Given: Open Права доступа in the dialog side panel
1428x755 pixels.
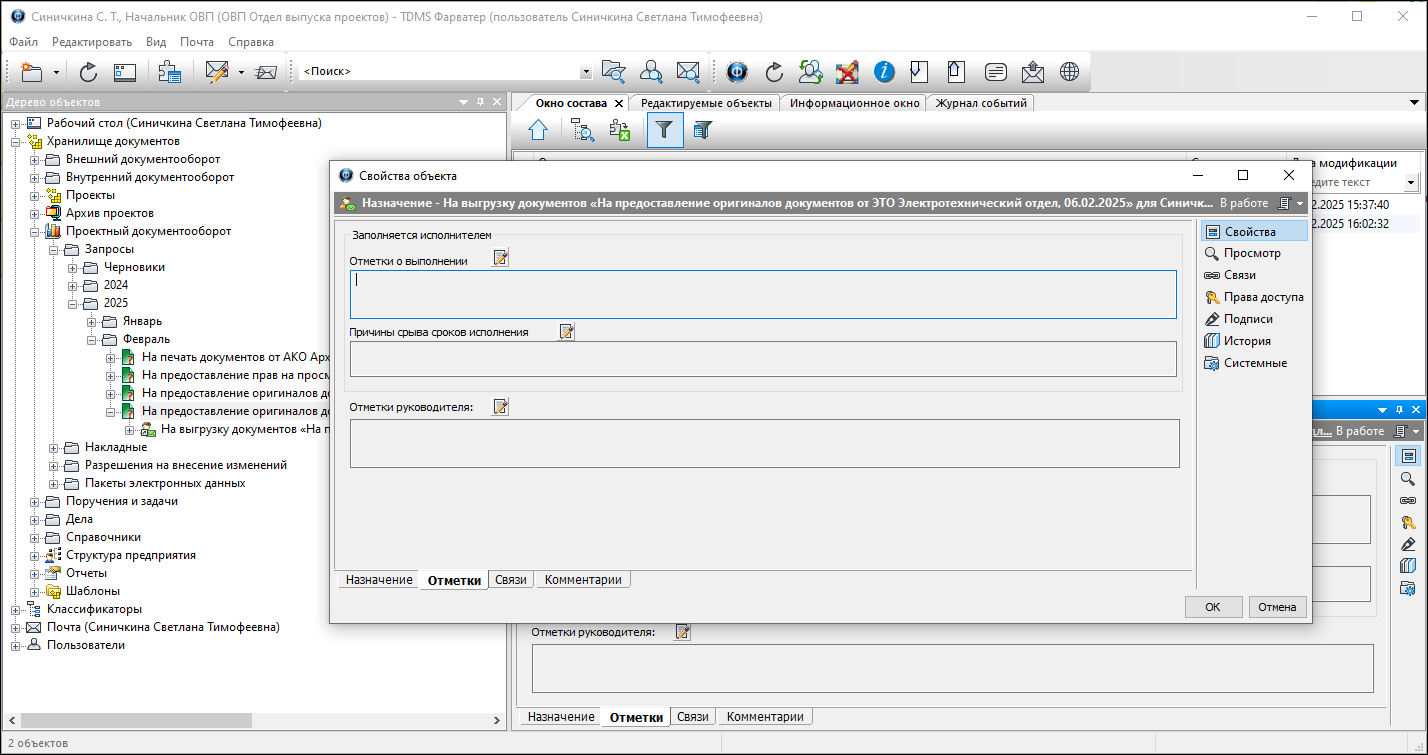Looking at the screenshot, I should (x=1253, y=297).
